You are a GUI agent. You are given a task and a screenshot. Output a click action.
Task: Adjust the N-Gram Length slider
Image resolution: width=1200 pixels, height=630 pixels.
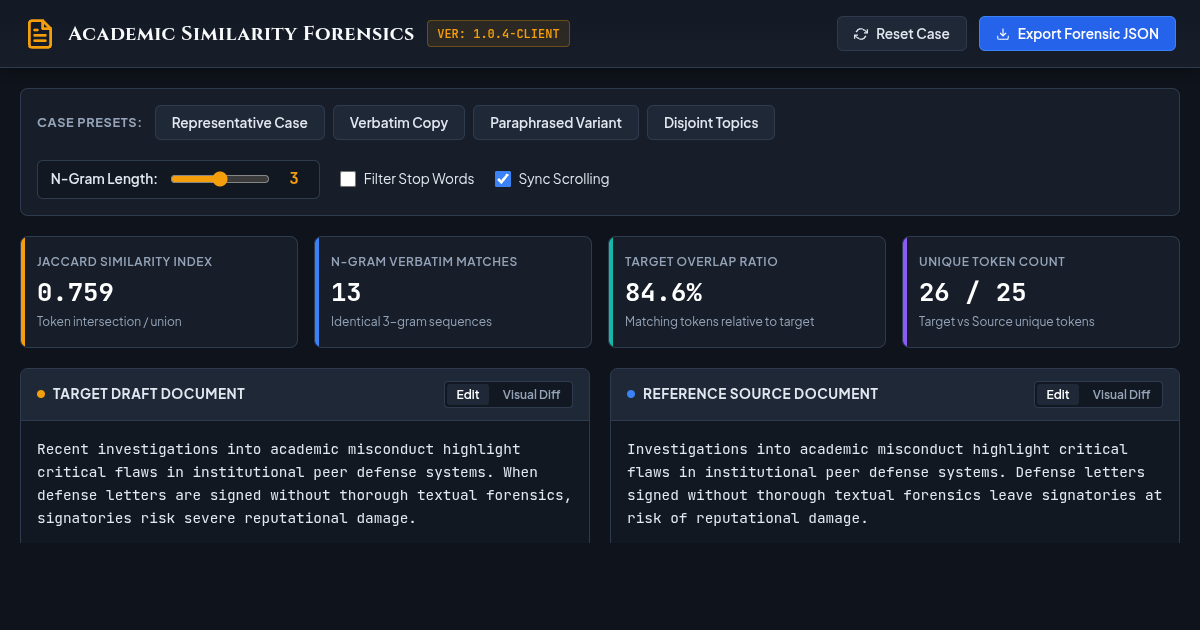pyautogui.click(x=220, y=179)
